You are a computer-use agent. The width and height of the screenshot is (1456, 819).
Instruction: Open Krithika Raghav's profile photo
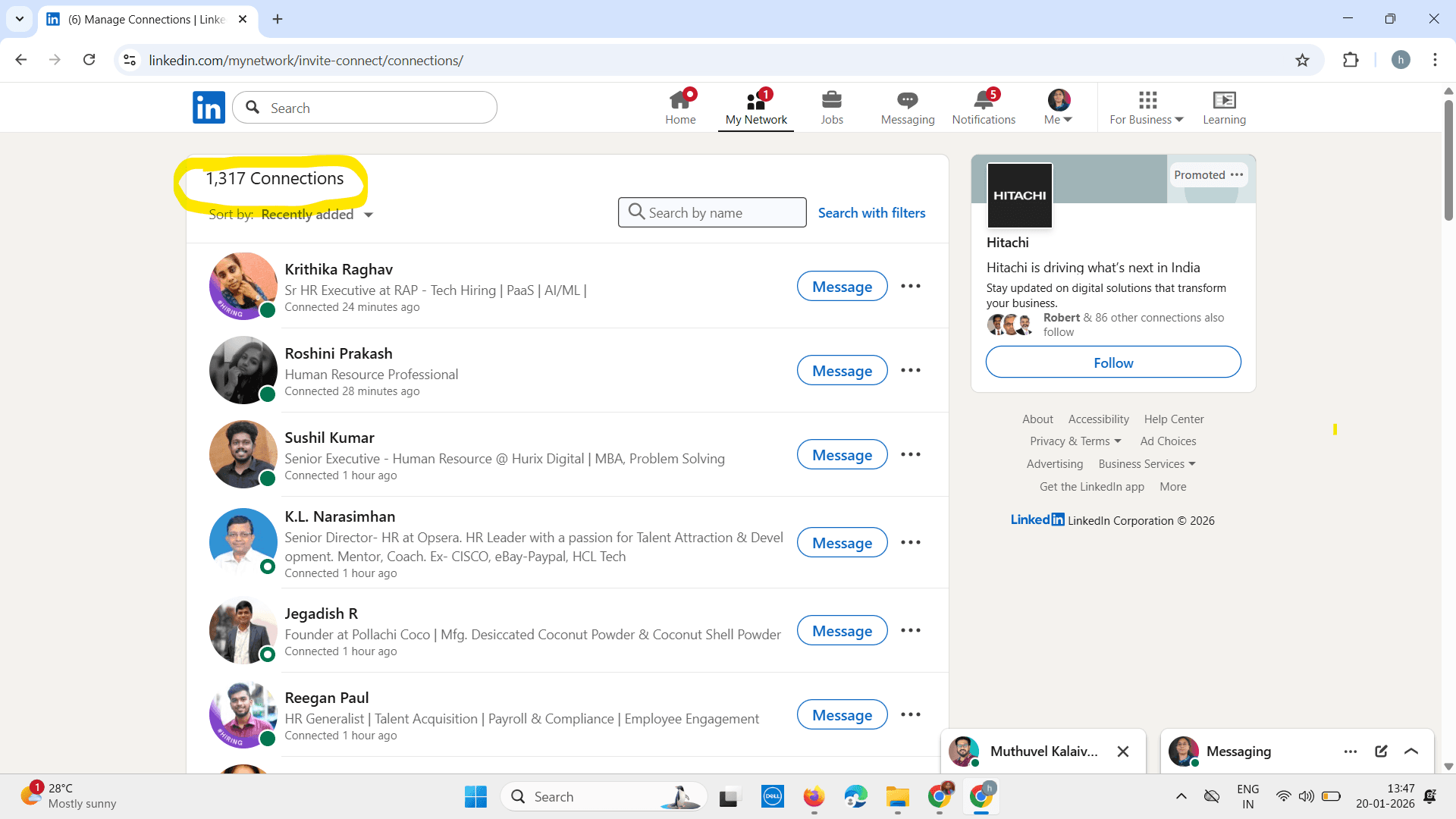[243, 286]
